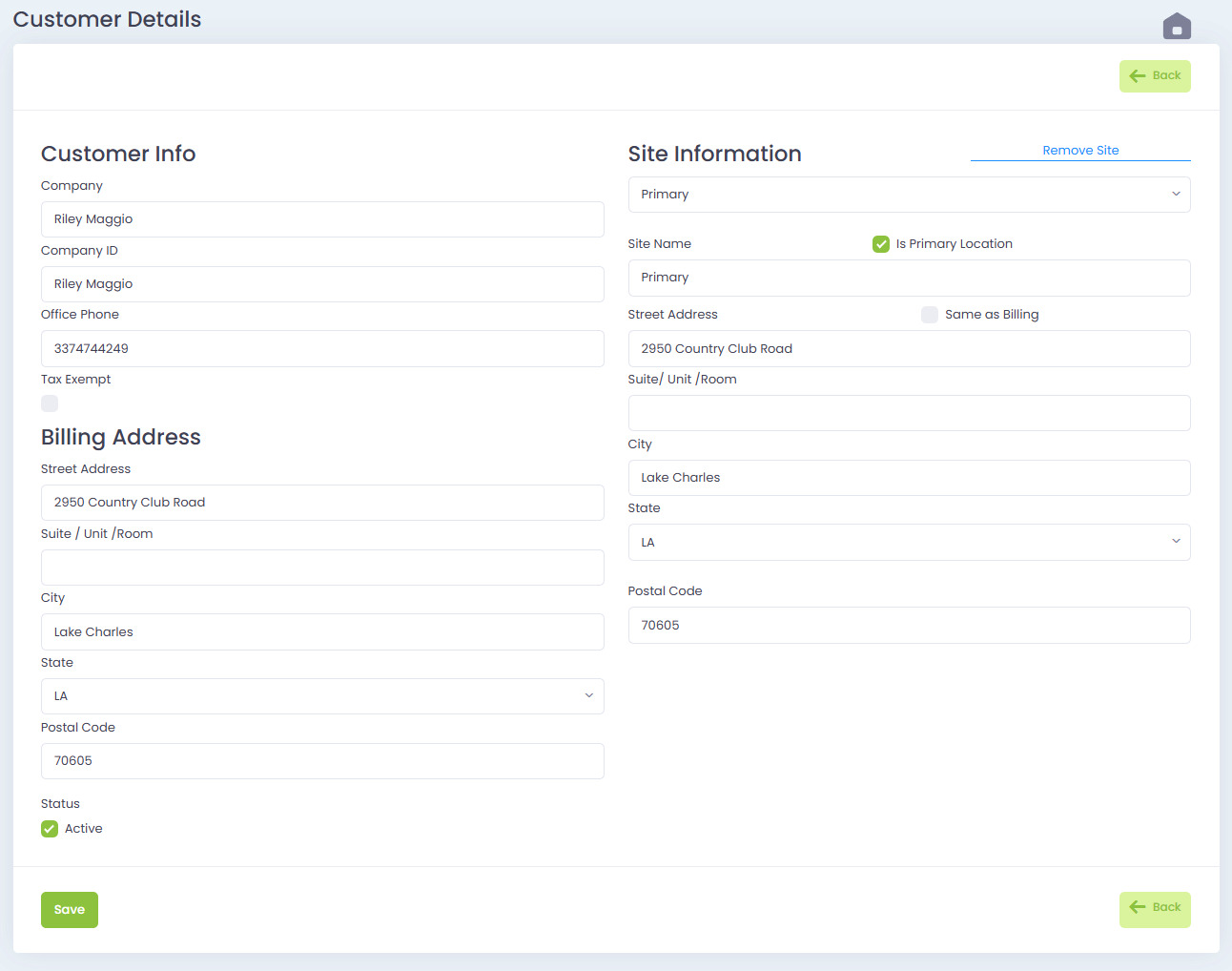This screenshot has height=971, width=1232.
Task: Expand the site selector dropdown showing Primary
Action: coord(909,195)
